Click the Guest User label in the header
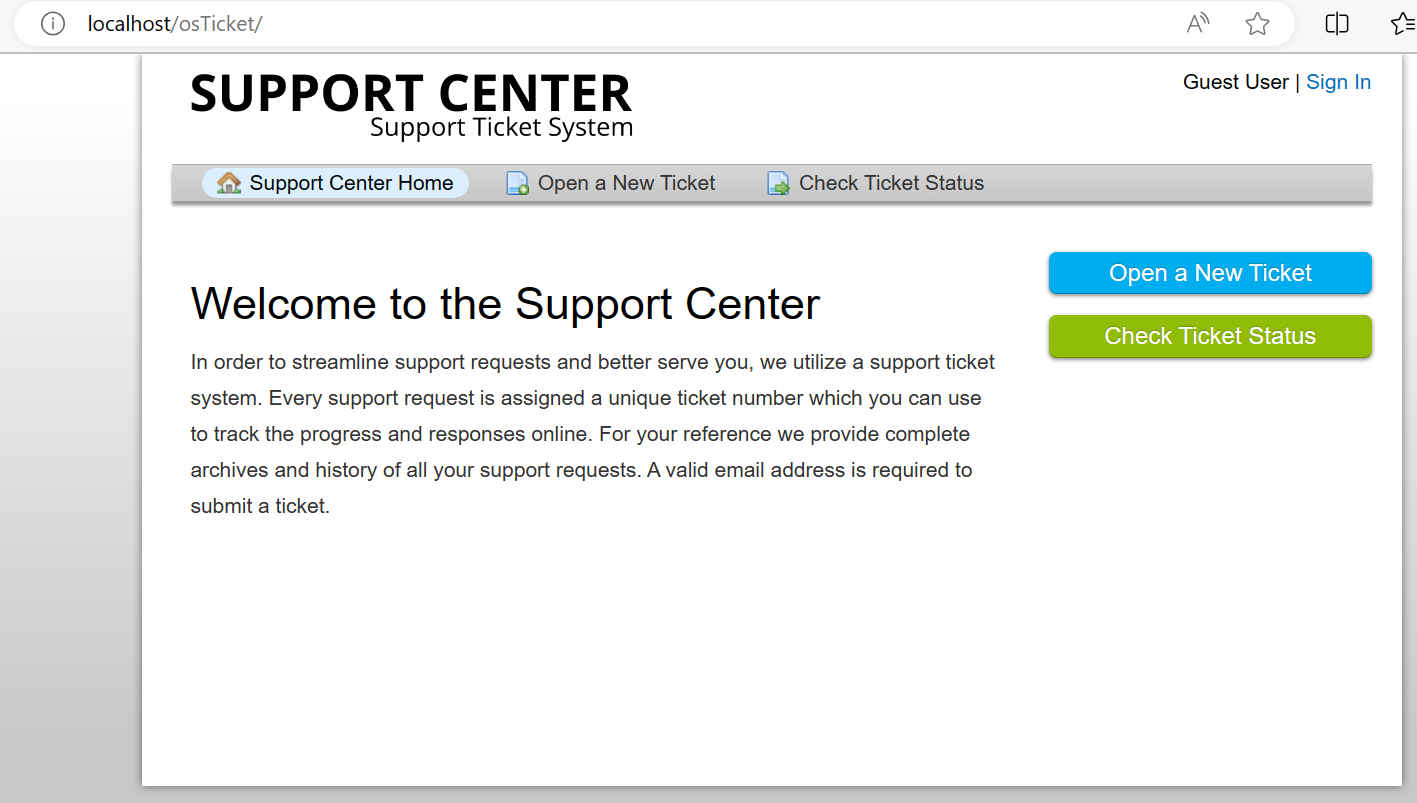This screenshot has width=1417, height=803. 1235,82
